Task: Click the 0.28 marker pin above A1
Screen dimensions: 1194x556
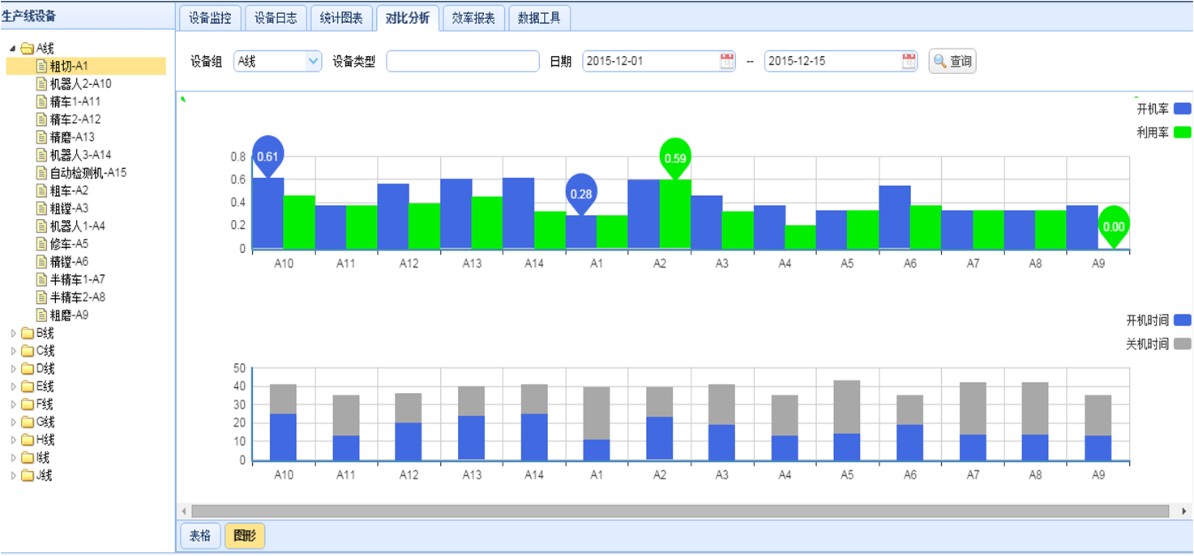Action: pos(581,193)
